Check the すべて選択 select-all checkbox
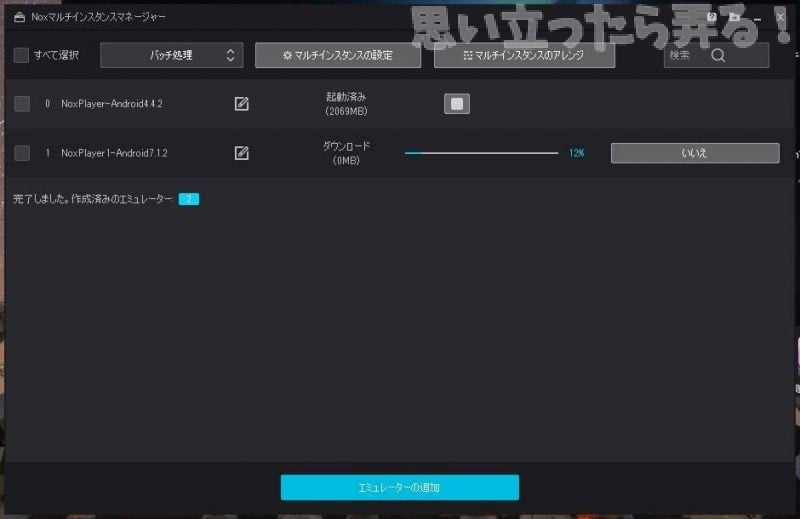This screenshot has width=800, height=519. [x=21, y=55]
